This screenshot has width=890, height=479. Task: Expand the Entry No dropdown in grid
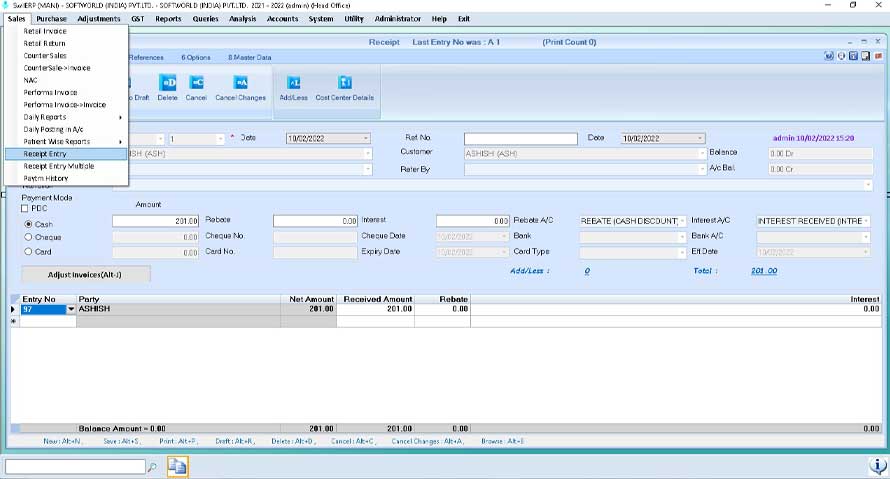[x=71, y=310]
